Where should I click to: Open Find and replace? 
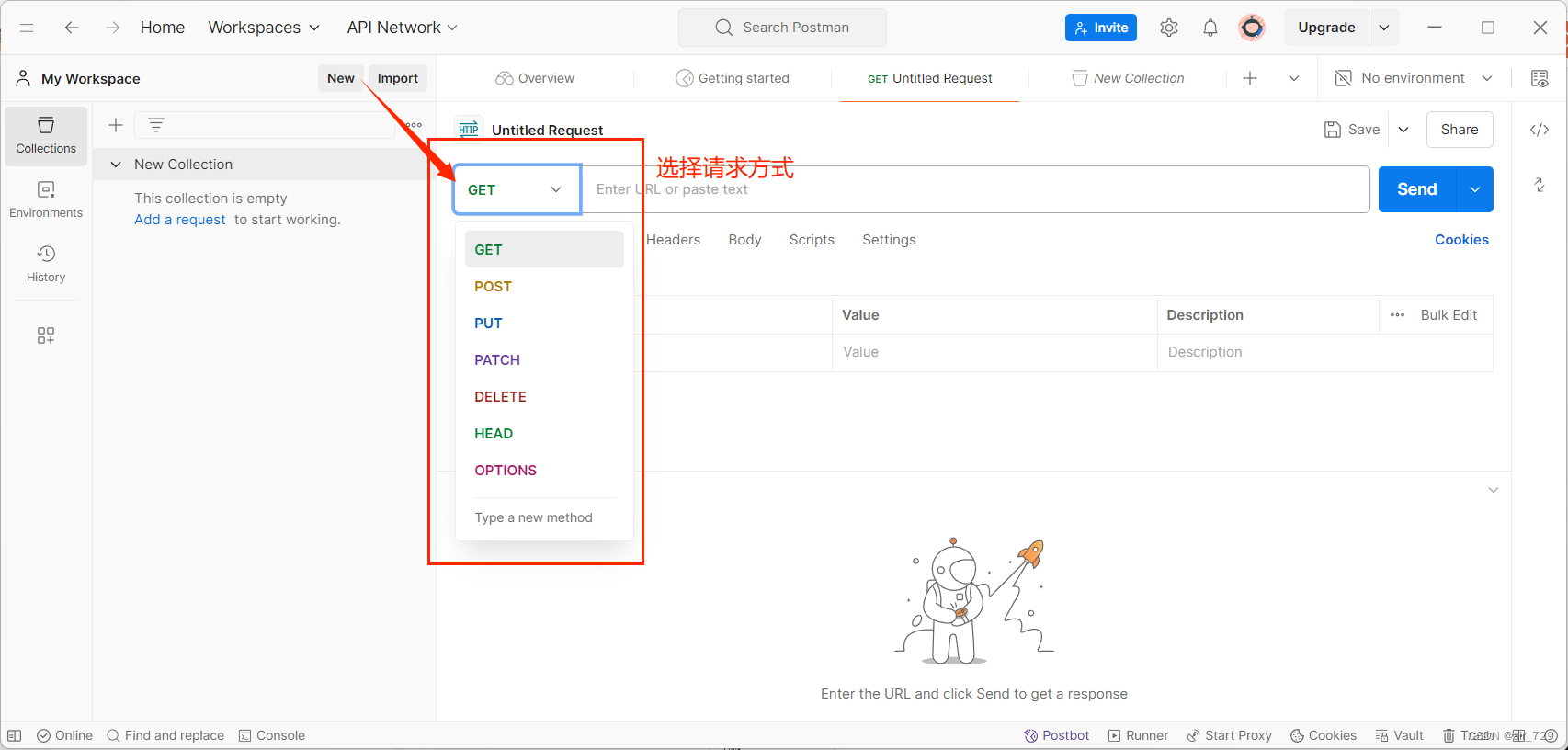tap(165, 735)
